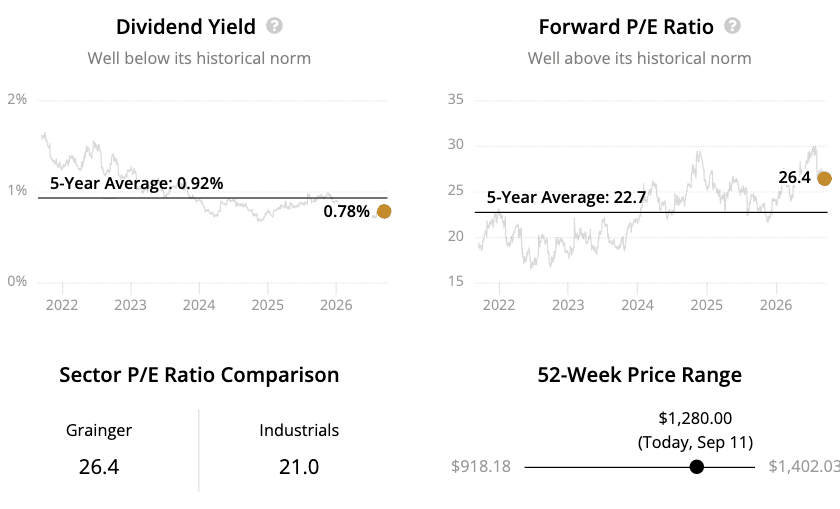
Task: Click the Sector P/E Ratio Comparison heading
Action: (199, 375)
